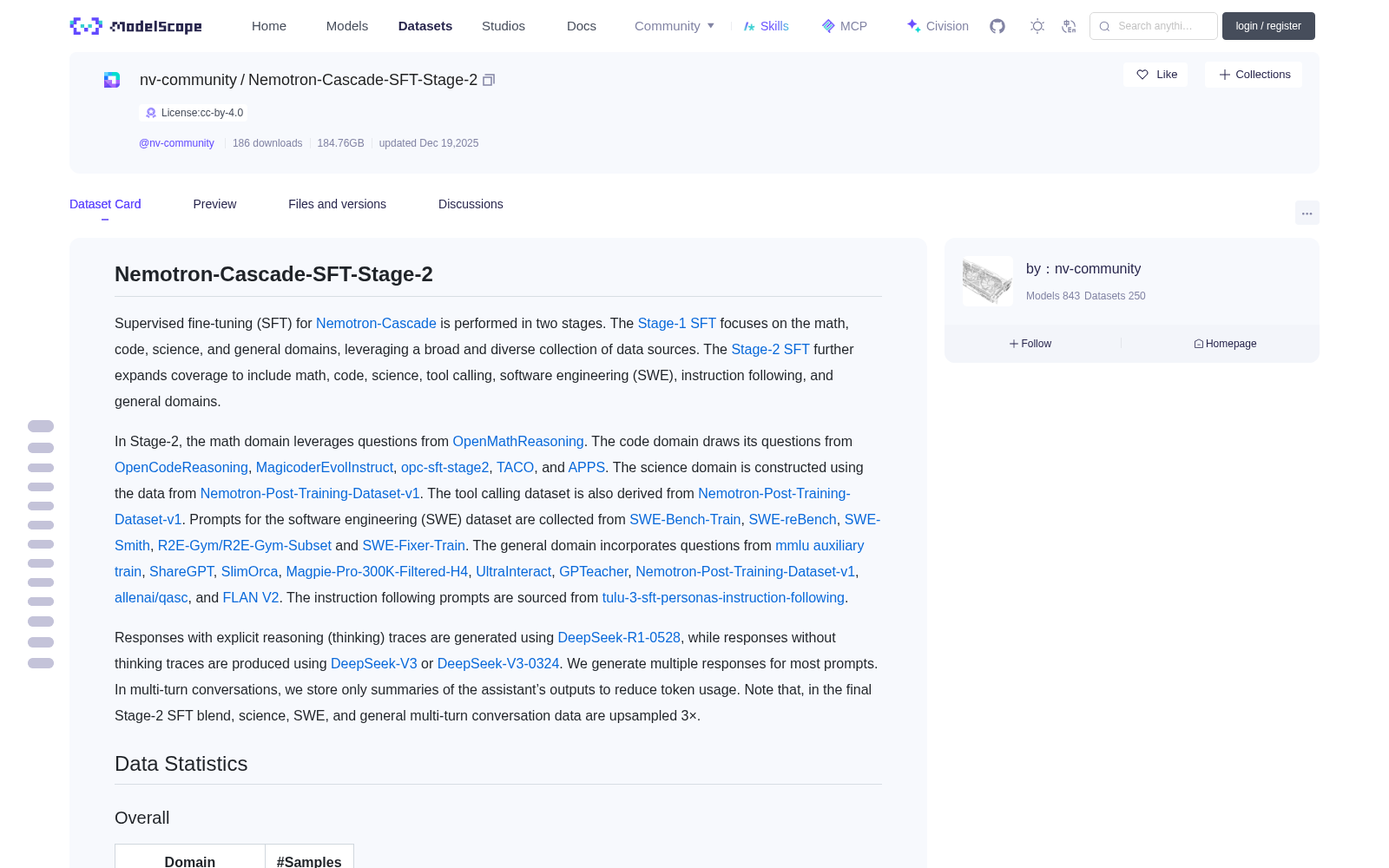Open the GitHub icon link
Screen dimensions: 1389x868
click(997, 26)
